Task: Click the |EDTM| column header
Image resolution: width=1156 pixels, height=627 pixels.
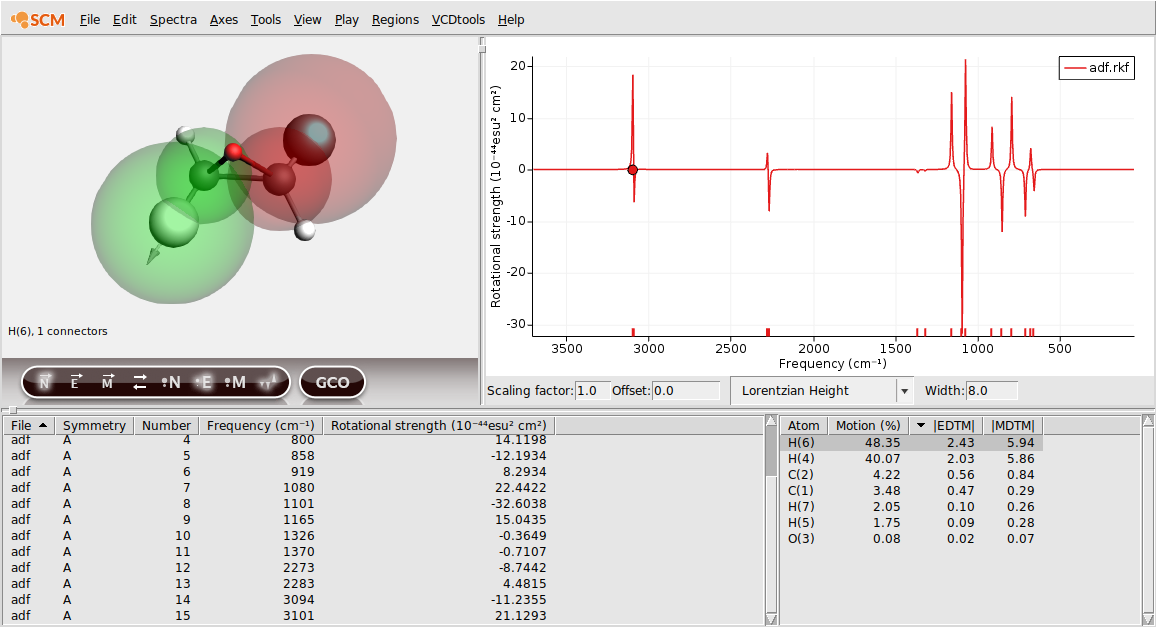Action: 946,426
